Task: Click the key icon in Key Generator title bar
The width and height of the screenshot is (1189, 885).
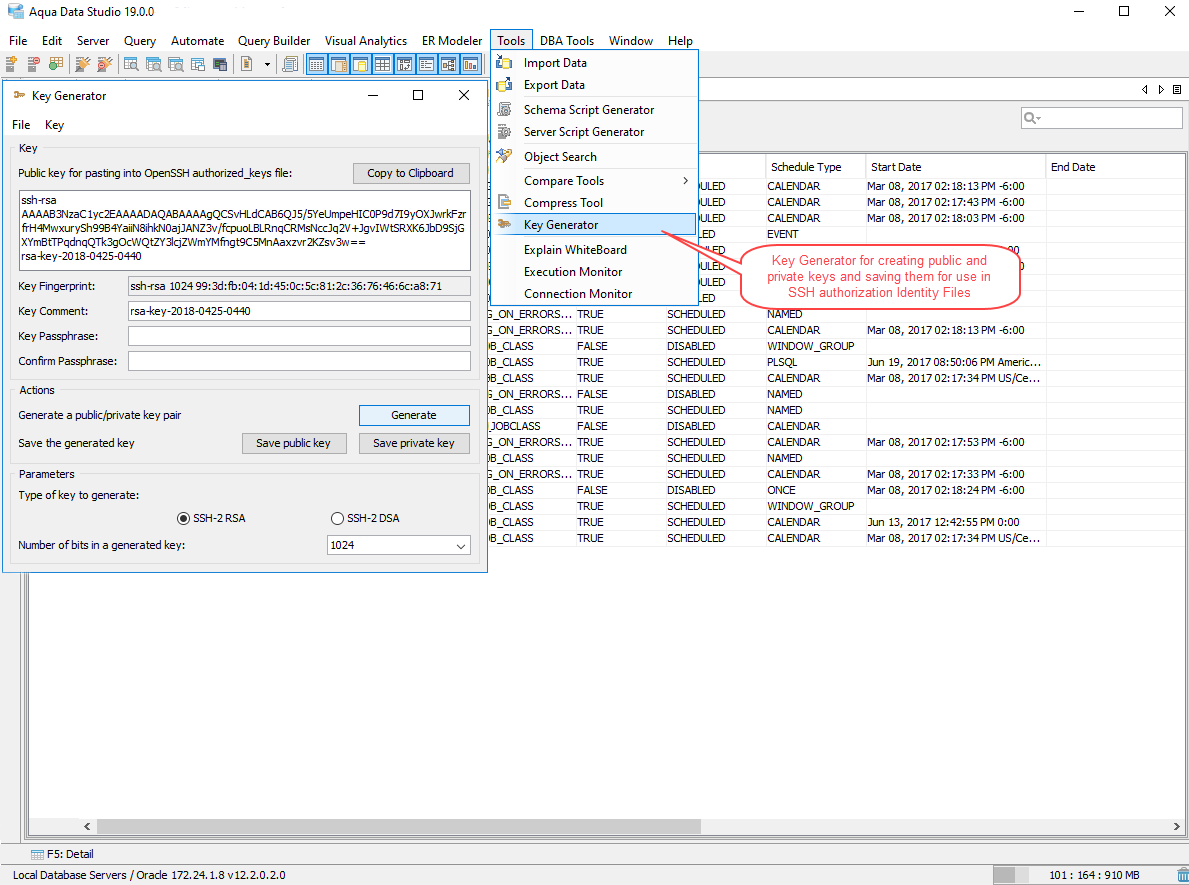Action: coord(19,96)
